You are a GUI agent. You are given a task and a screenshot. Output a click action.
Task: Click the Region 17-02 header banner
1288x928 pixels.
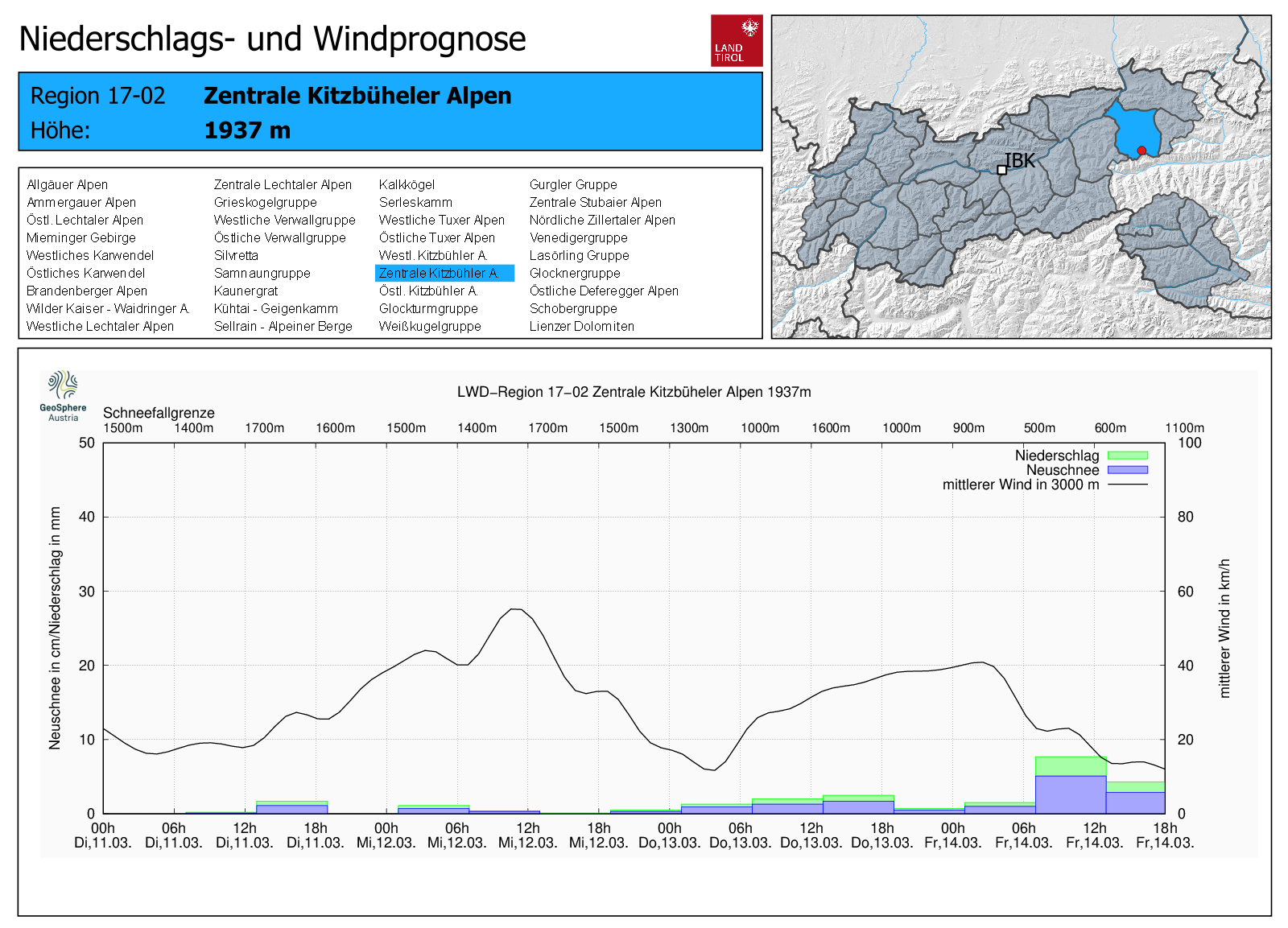[390, 112]
